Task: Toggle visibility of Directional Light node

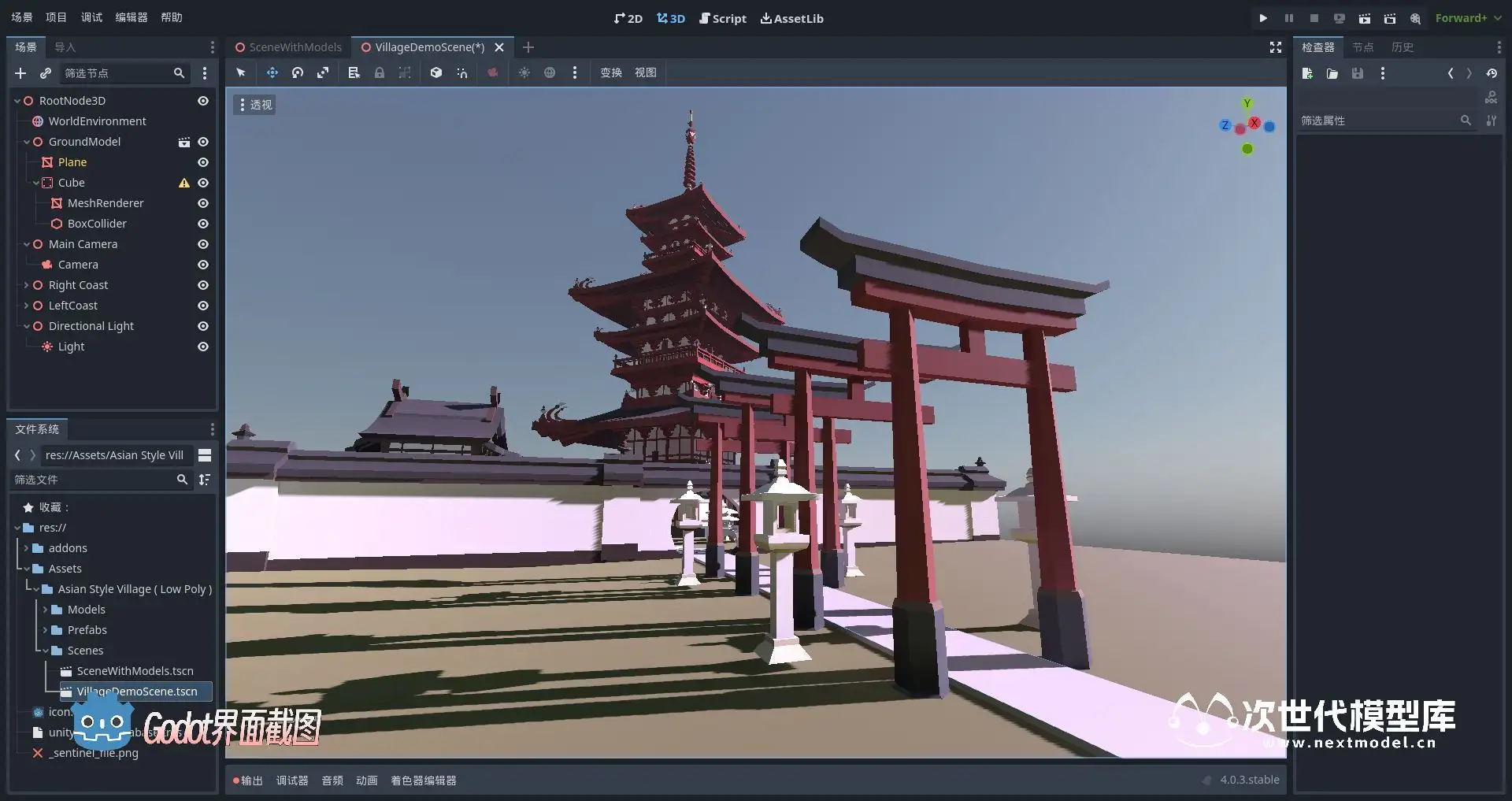Action: (203, 326)
